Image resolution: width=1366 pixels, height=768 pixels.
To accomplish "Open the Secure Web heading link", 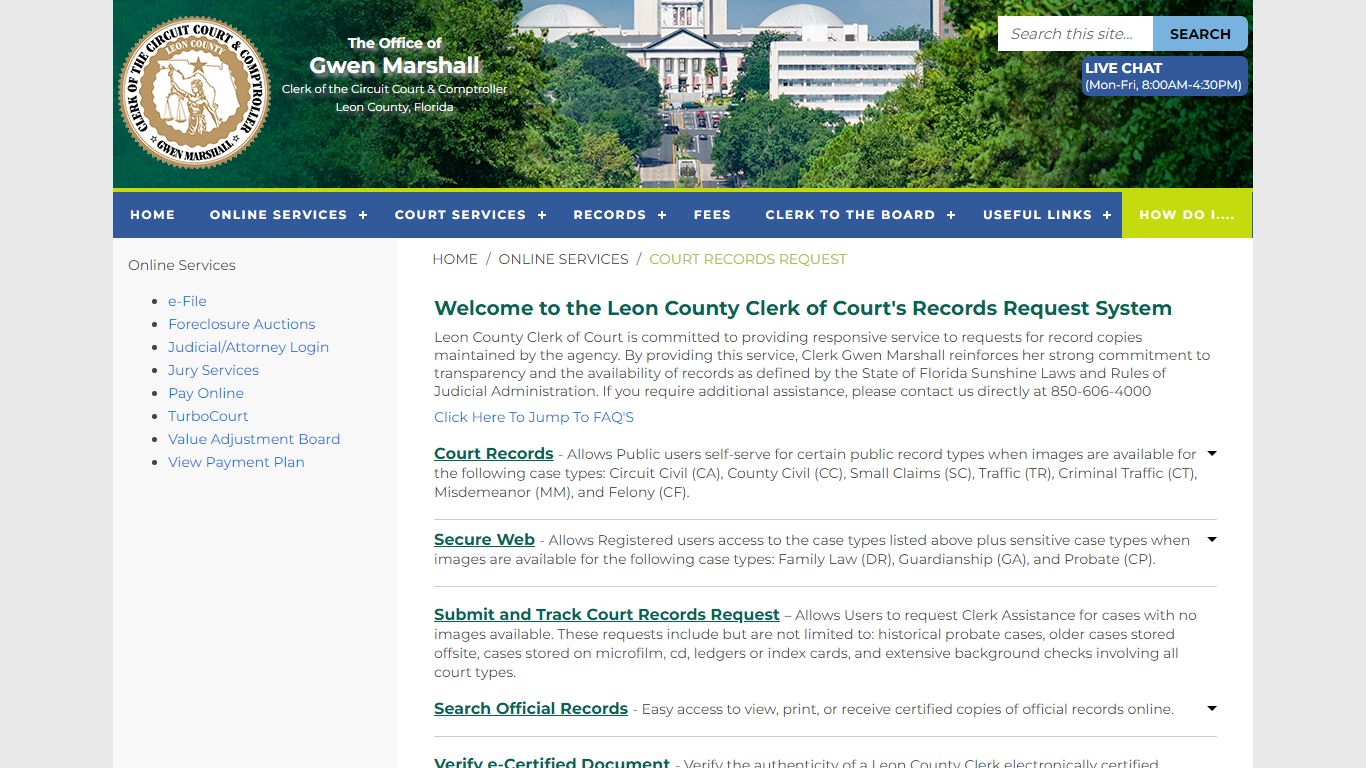I will coord(484,540).
